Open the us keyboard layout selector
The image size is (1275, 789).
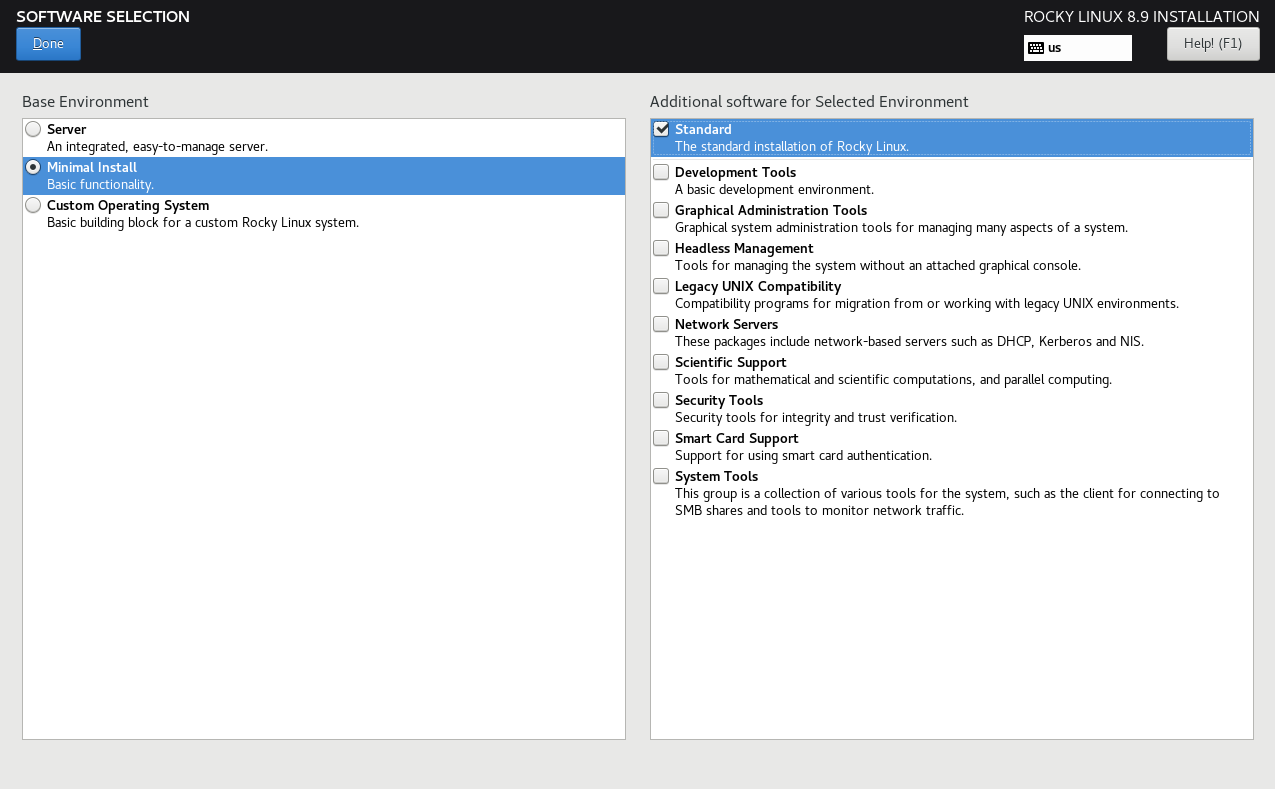1078,48
